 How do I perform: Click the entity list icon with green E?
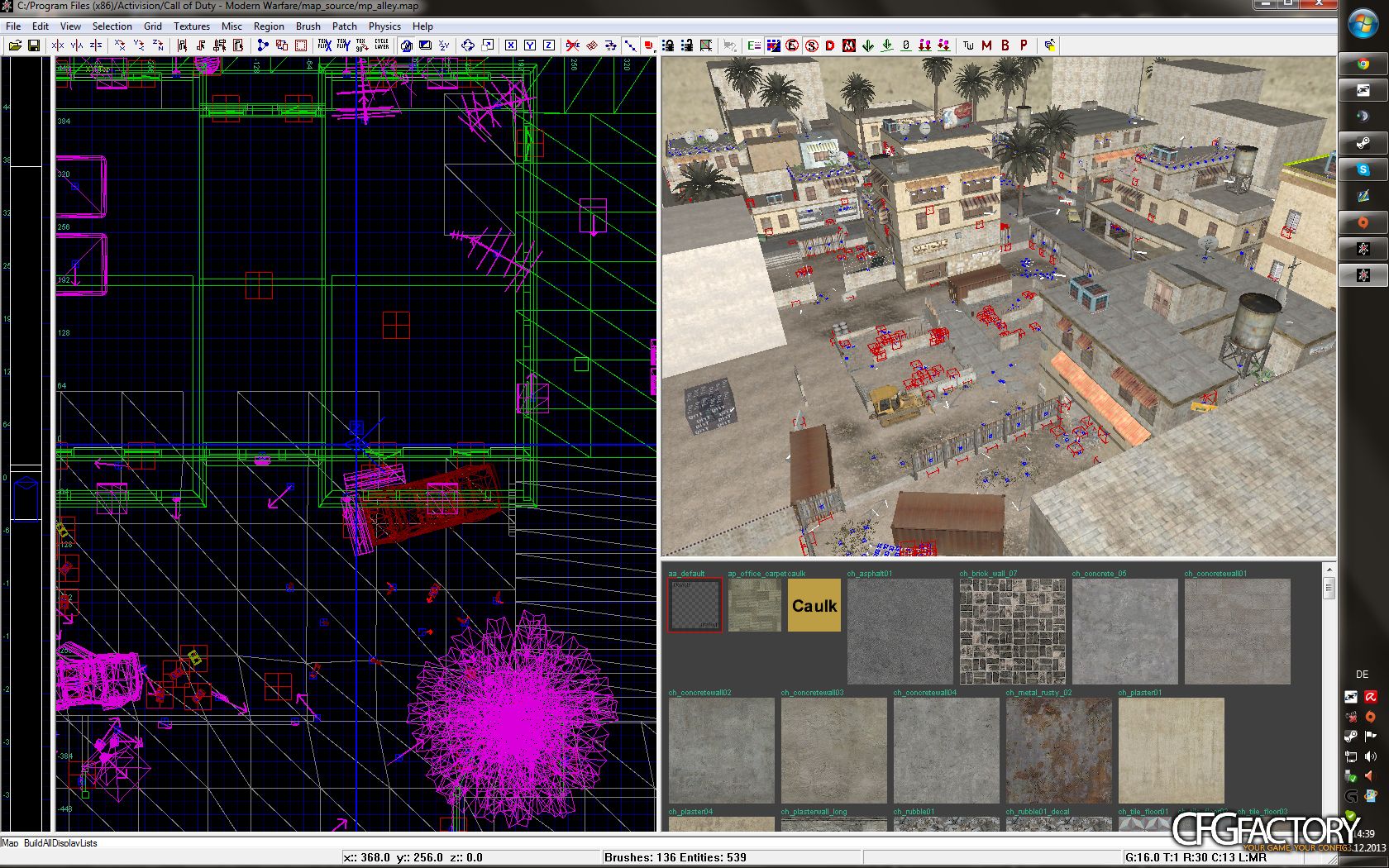[754, 45]
